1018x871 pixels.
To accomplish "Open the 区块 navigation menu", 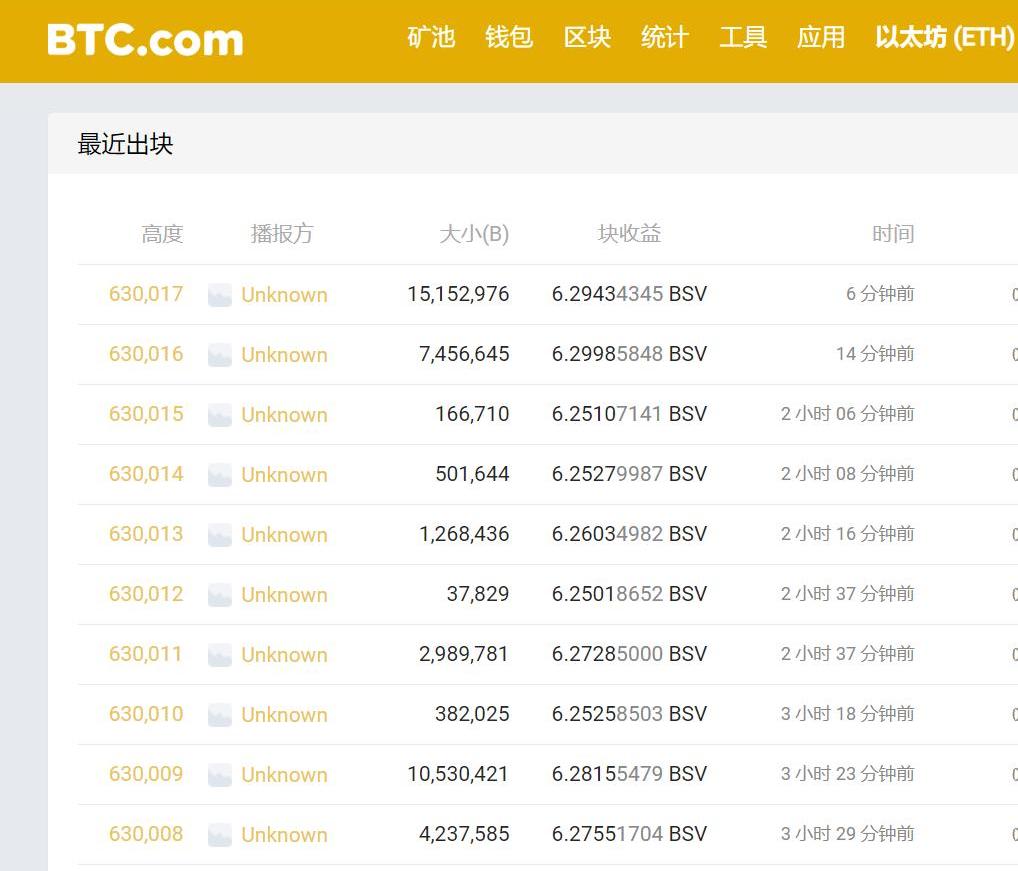I will [x=587, y=38].
